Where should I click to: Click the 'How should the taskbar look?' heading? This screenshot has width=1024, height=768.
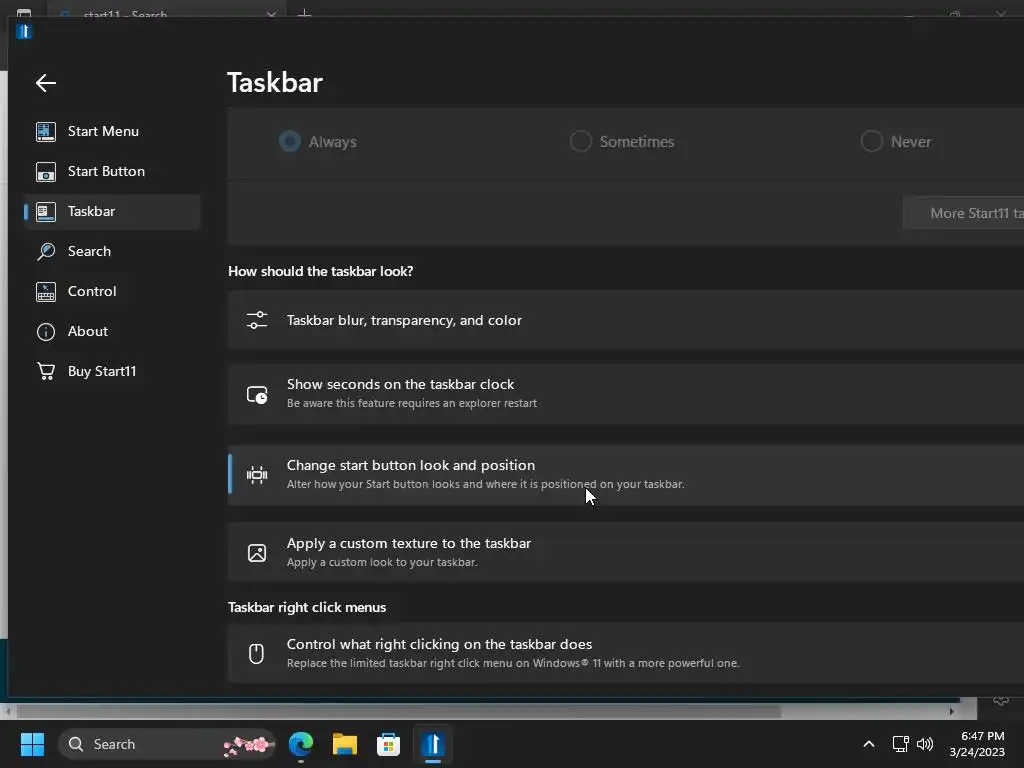(320, 271)
